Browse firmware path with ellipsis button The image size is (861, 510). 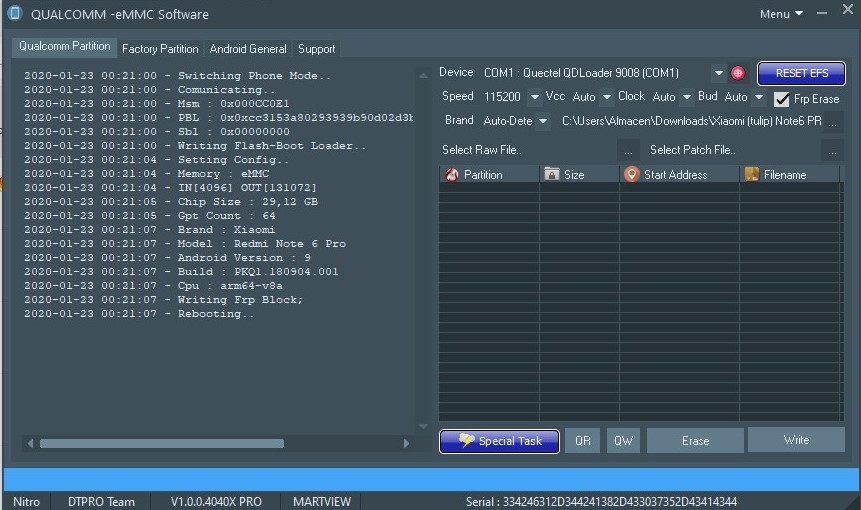pos(832,122)
